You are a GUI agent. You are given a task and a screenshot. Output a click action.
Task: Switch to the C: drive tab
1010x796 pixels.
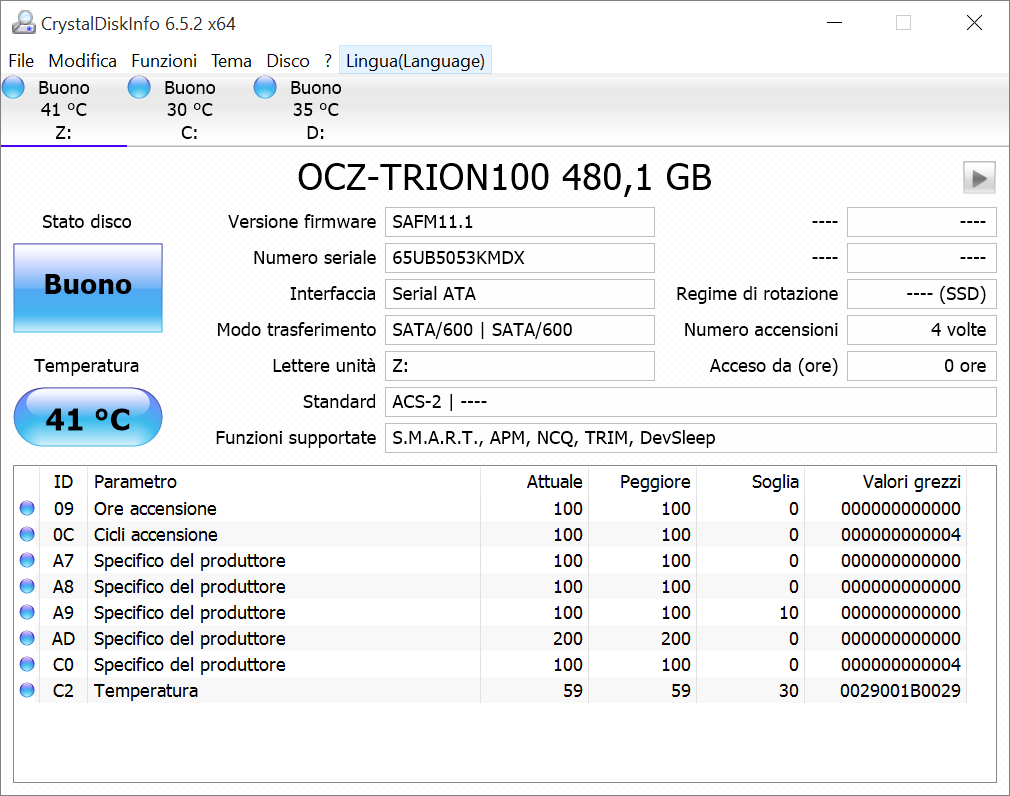189,110
